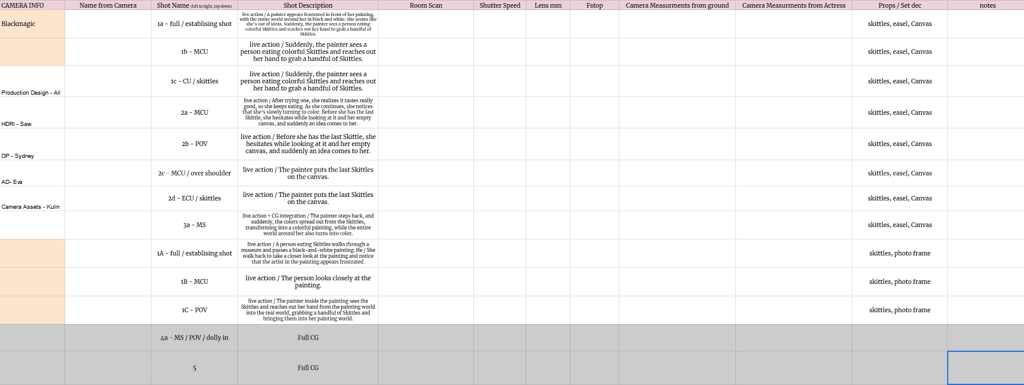Click the Shutter Speed column header
This screenshot has height=385, width=1024.
pyautogui.click(x=500, y=5)
